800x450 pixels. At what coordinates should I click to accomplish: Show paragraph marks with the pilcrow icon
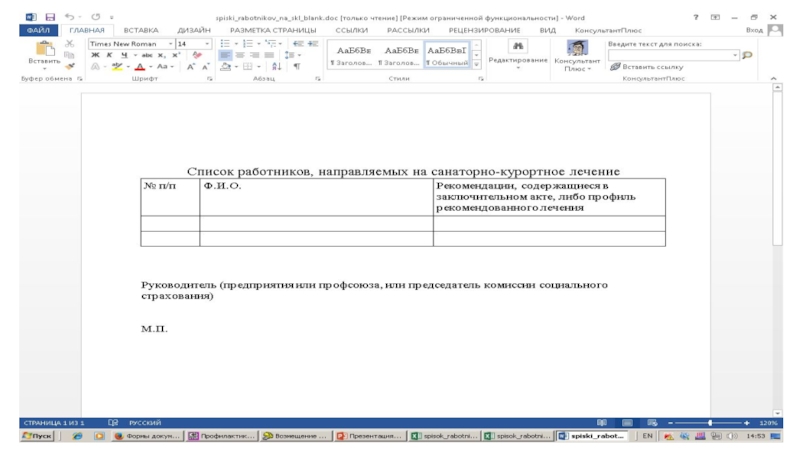pos(297,67)
